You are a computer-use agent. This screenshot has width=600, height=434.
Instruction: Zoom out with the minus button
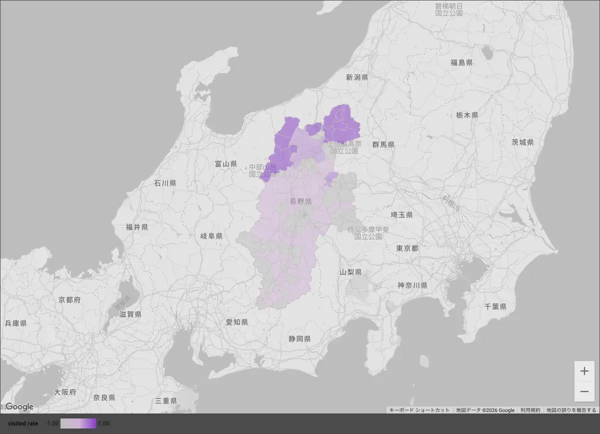(x=584, y=391)
